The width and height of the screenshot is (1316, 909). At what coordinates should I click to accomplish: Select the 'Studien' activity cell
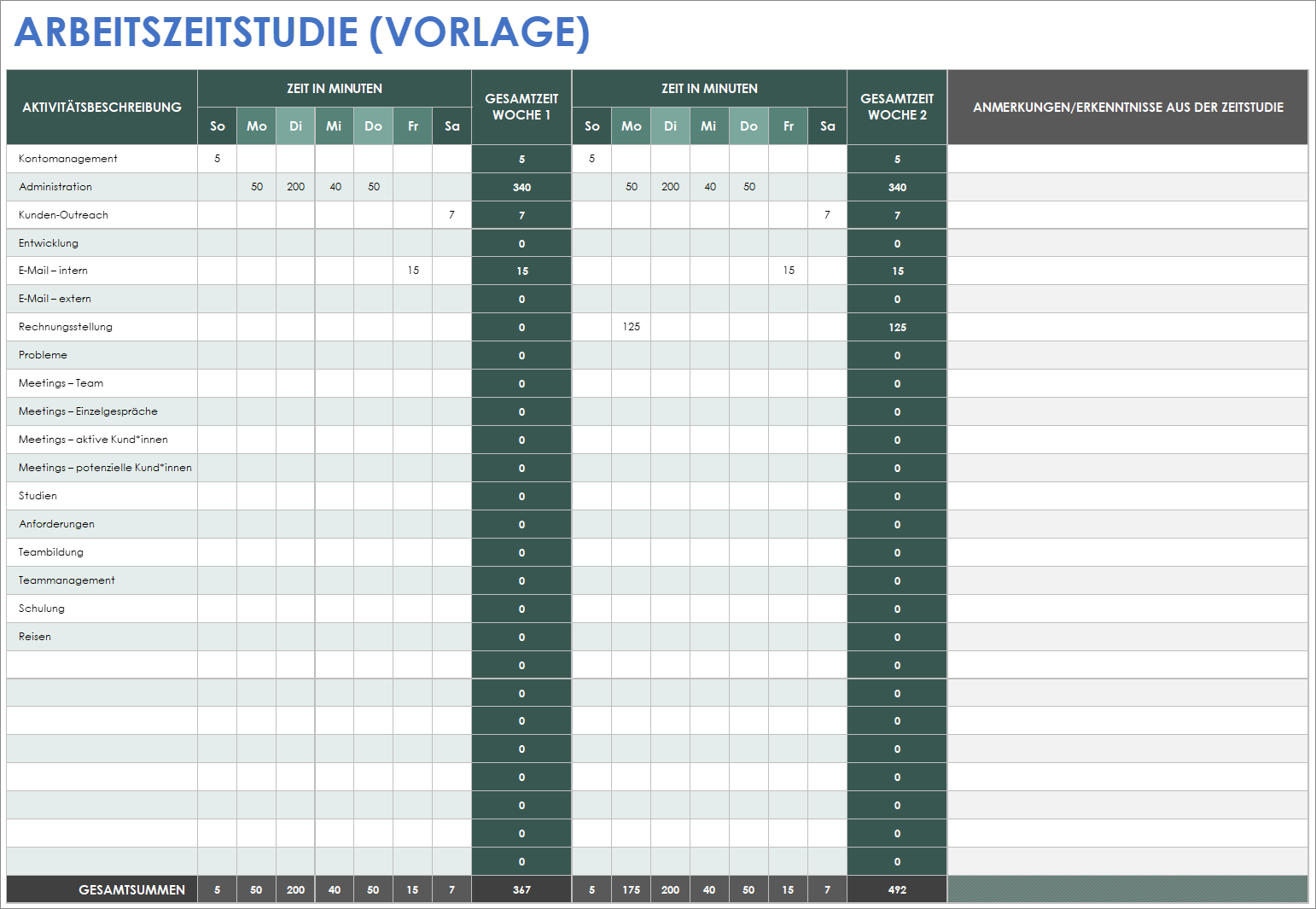(102, 496)
